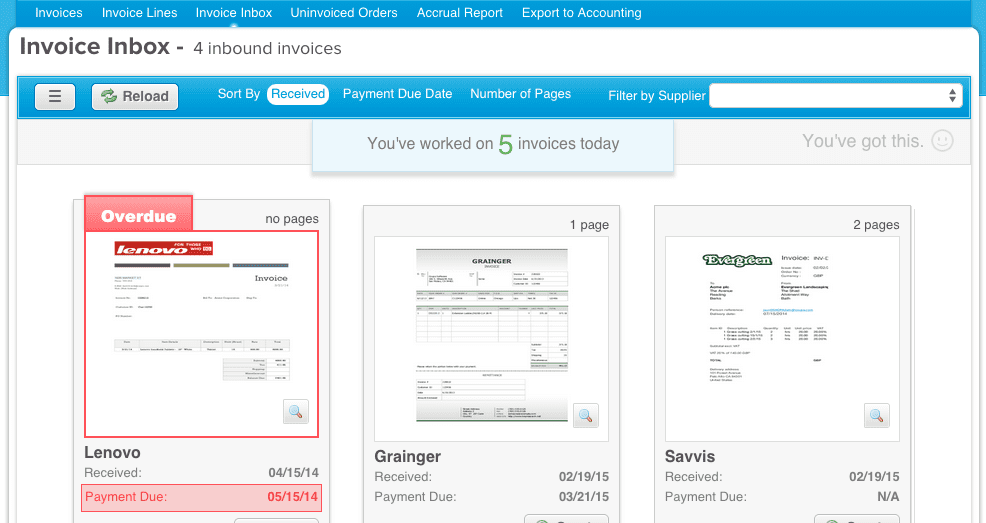The image size is (986, 523).
Task: Magnify the Savvis invoice preview
Action: click(x=877, y=416)
